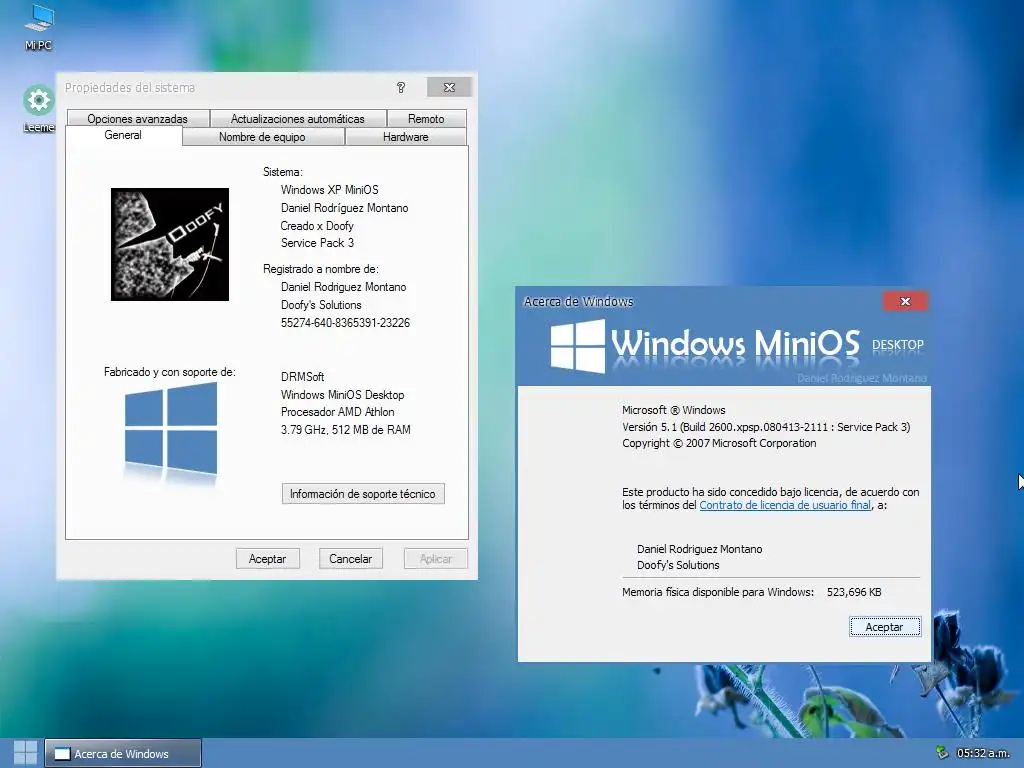
Task: Click Daniel Rodriguez Montano in Acerca de Windows
Action: coord(699,549)
